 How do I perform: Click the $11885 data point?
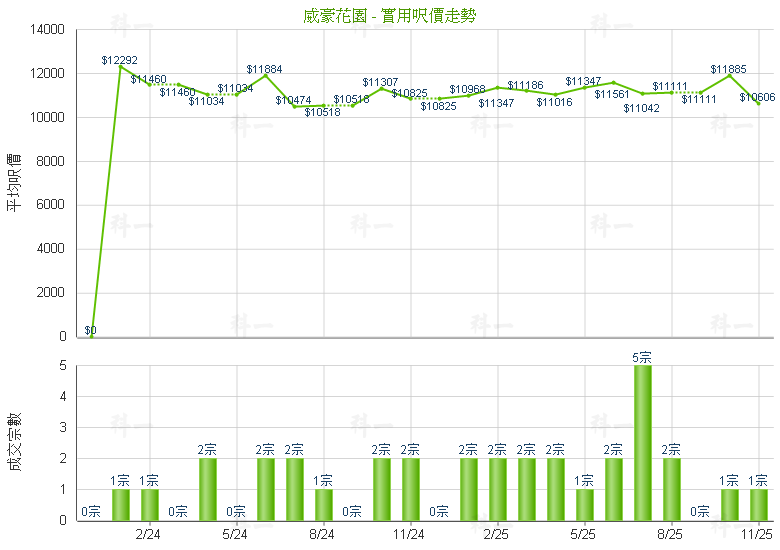(x=729, y=76)
